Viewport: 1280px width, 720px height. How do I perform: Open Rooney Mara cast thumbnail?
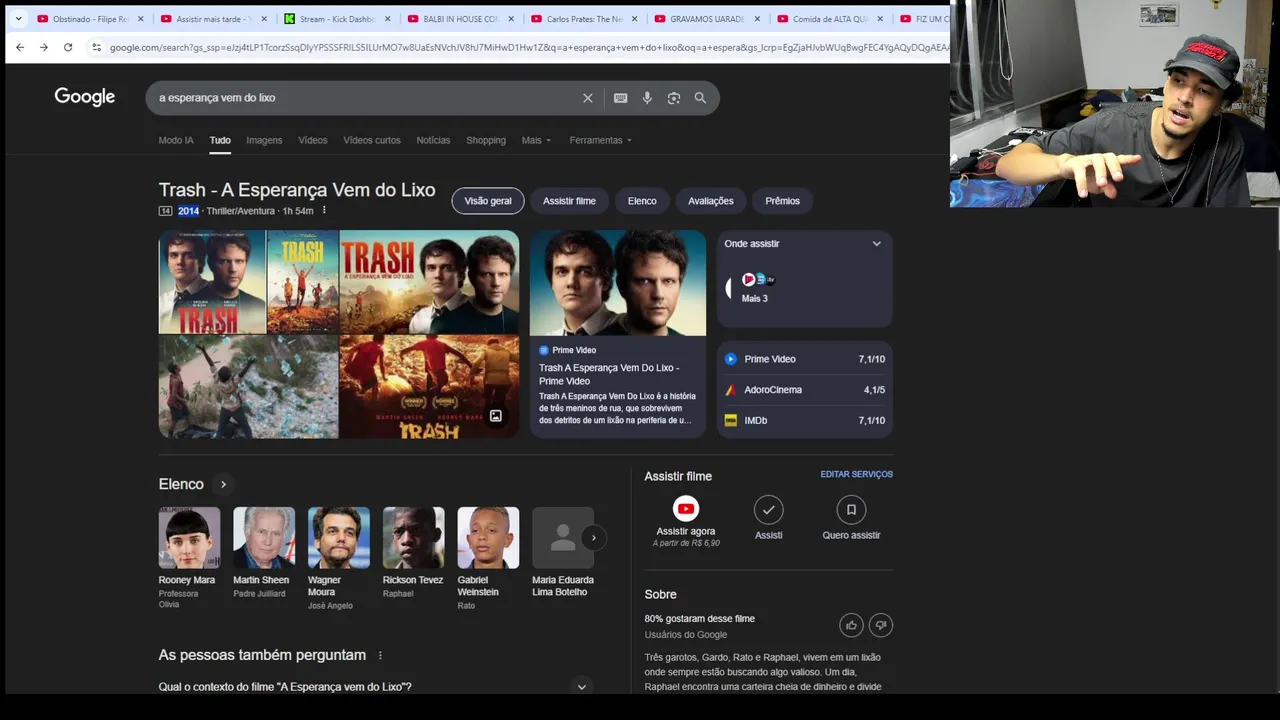coord(189,538)
